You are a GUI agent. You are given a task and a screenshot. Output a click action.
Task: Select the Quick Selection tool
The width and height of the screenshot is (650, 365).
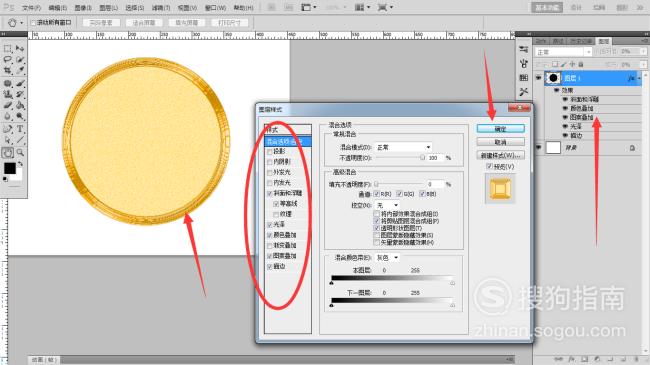19,60
